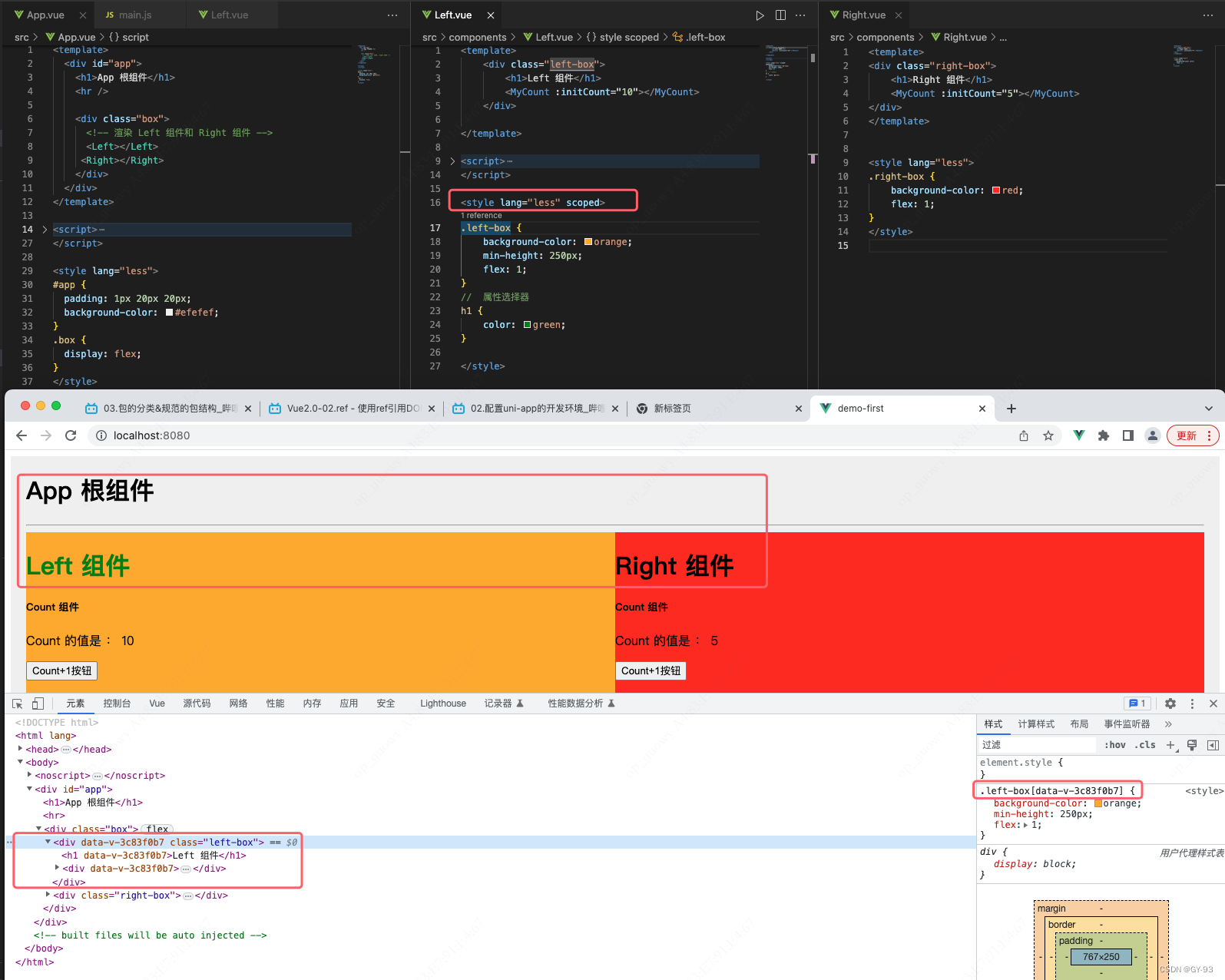
Task: Open the Vue DevTools tab
Action: (157, 704)
